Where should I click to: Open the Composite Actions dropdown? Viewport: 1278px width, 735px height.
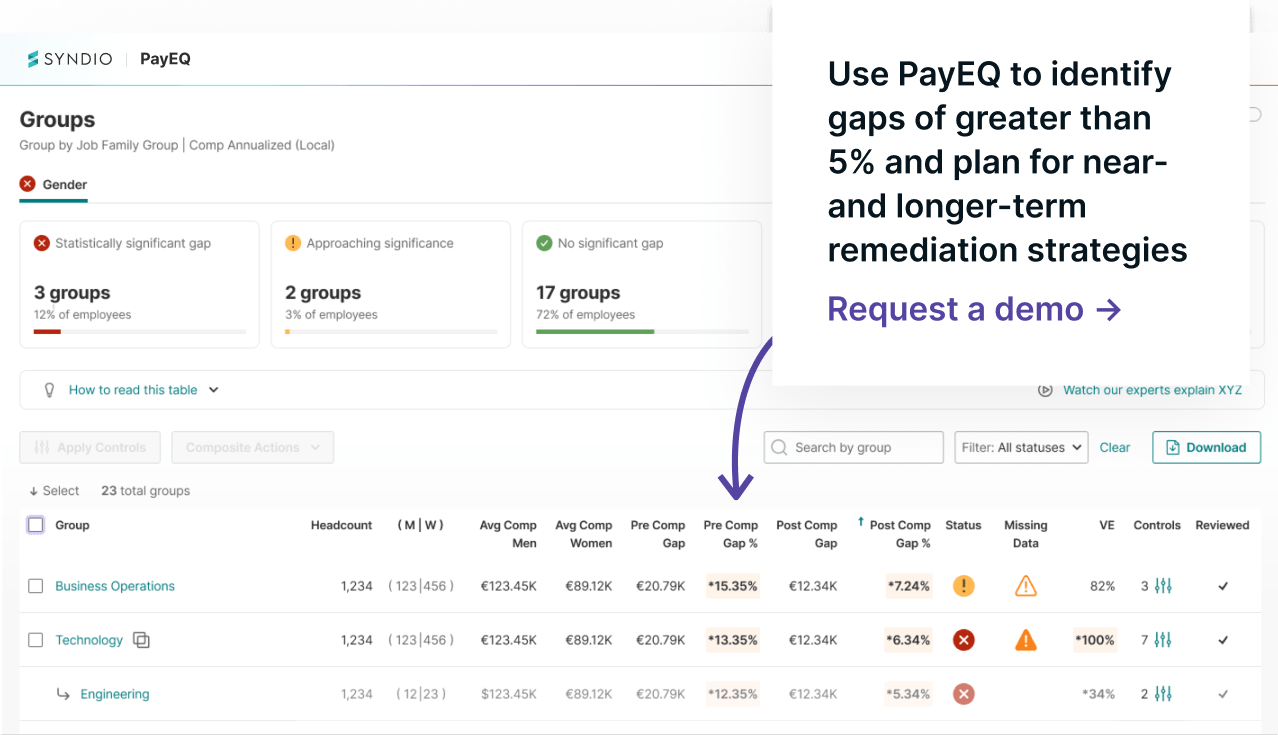point(253,448)
